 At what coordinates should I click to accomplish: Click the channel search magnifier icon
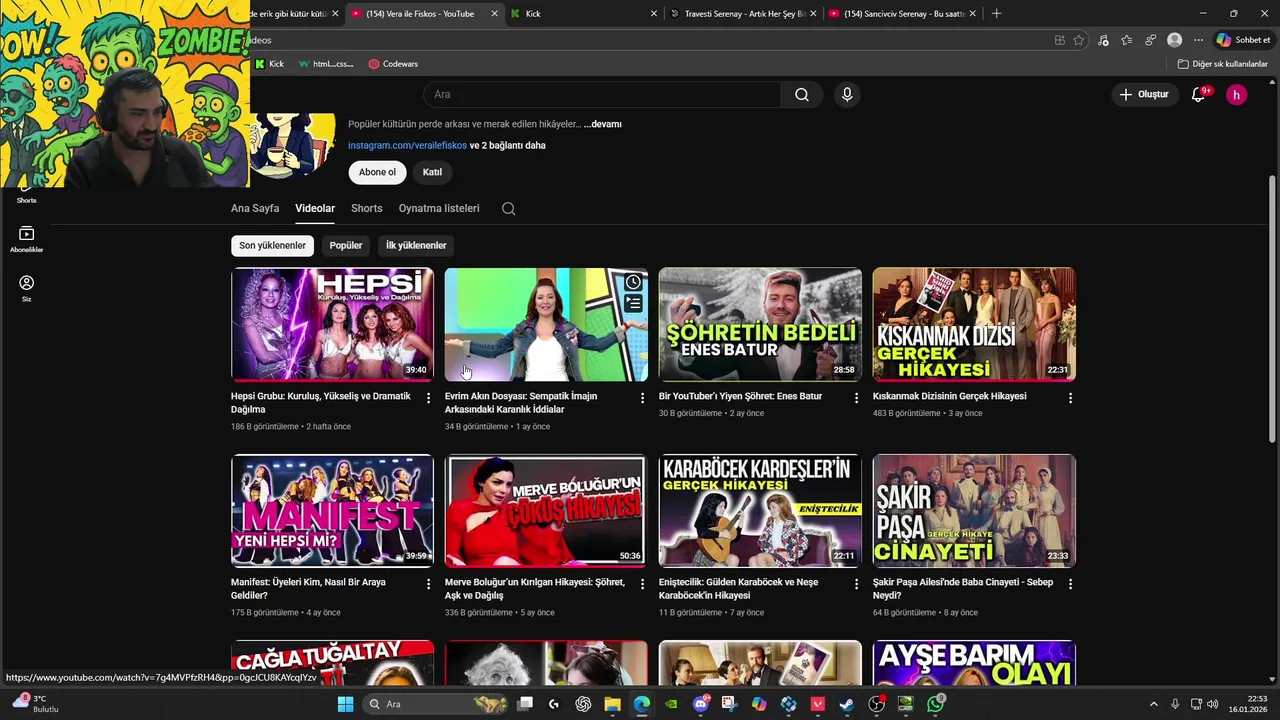tap(508, 209)
